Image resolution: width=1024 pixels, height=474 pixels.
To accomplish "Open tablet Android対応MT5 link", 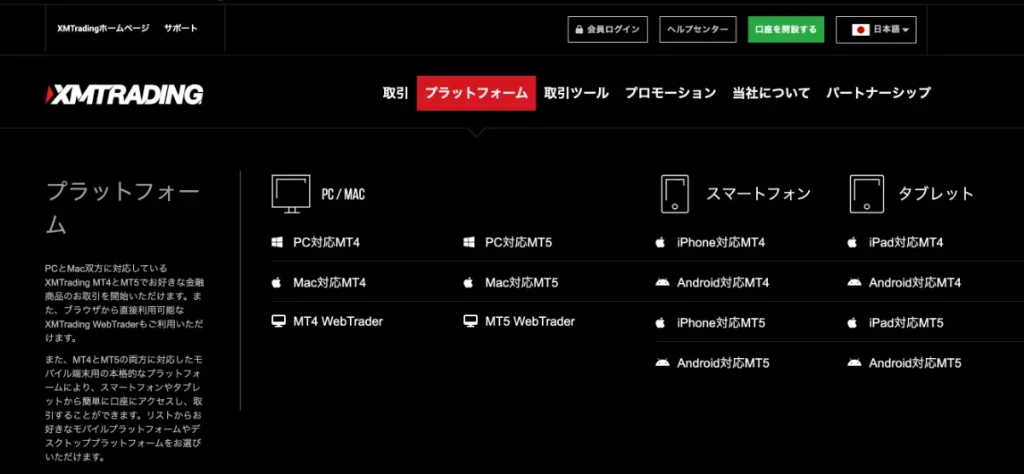I will tap(915, 362).
